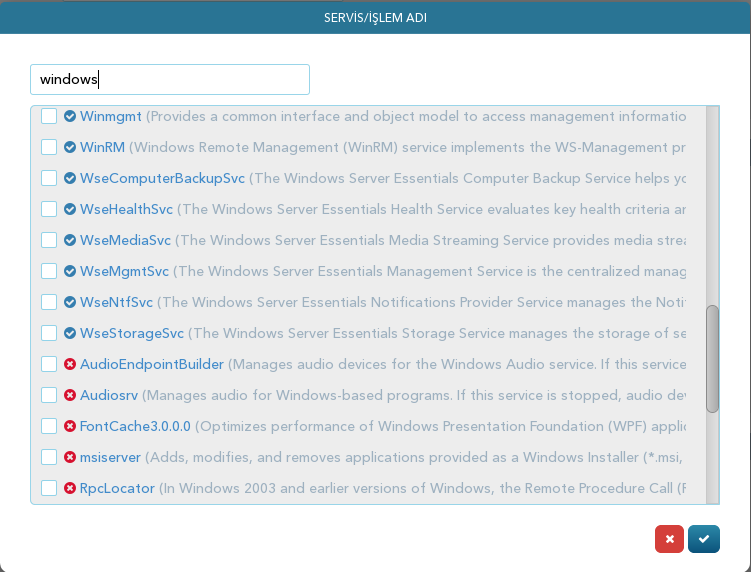Click description "Manages audio for Windows-based programs"
The height and width of the screenshot is (572, 751).
(414, 395)
